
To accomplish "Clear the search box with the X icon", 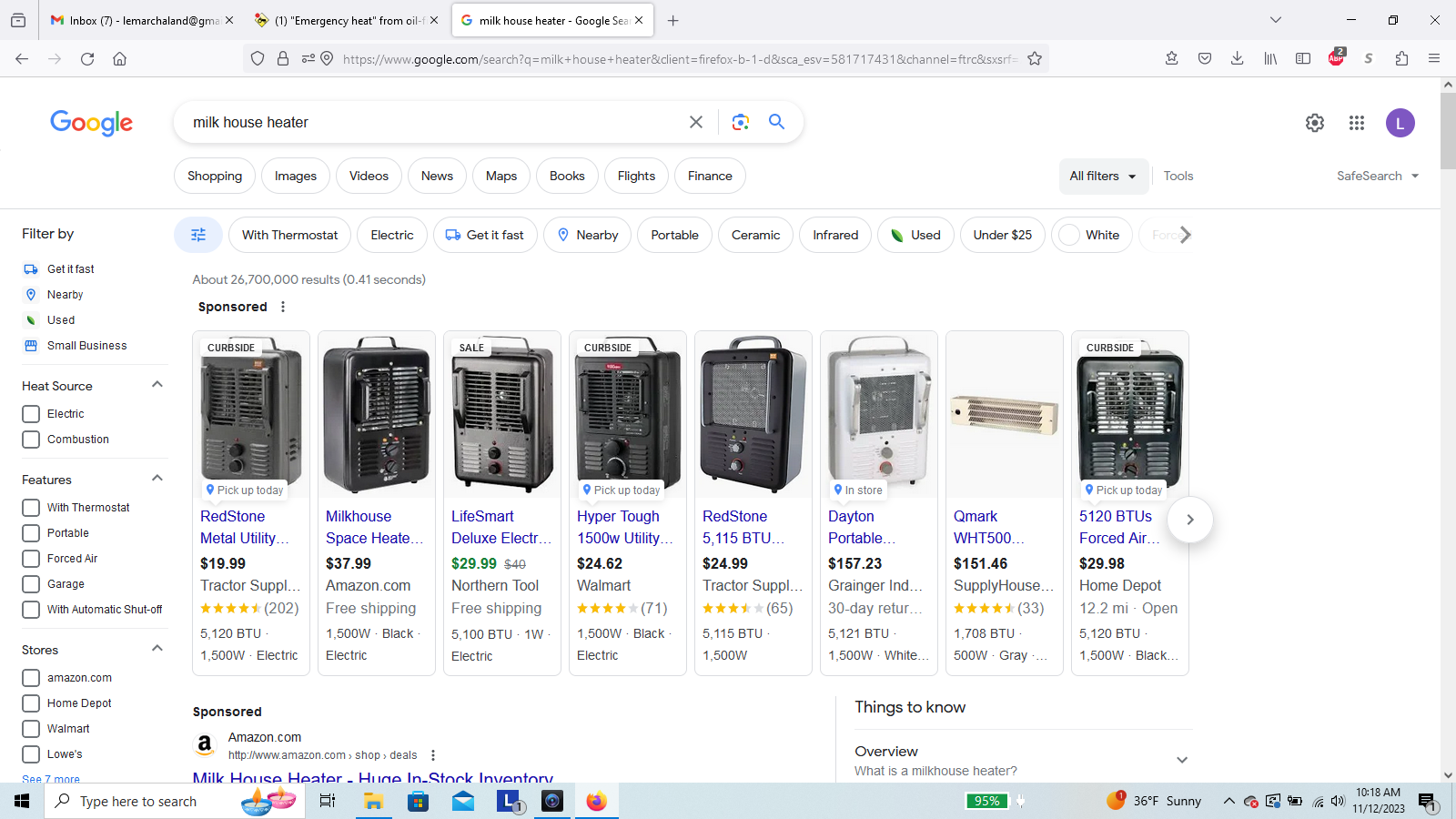I will tap(696, 122).
